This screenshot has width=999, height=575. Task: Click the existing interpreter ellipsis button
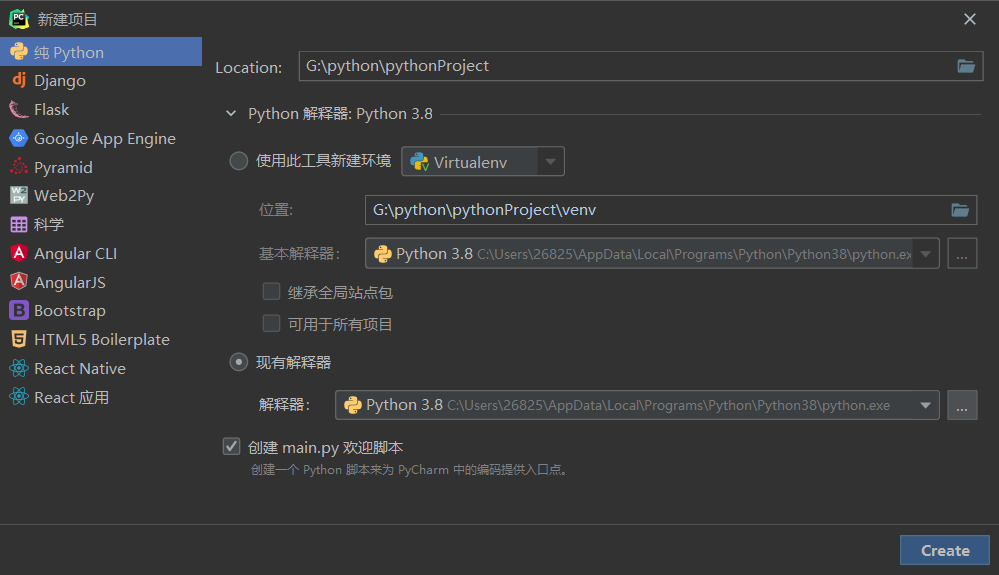pos(962,405)
